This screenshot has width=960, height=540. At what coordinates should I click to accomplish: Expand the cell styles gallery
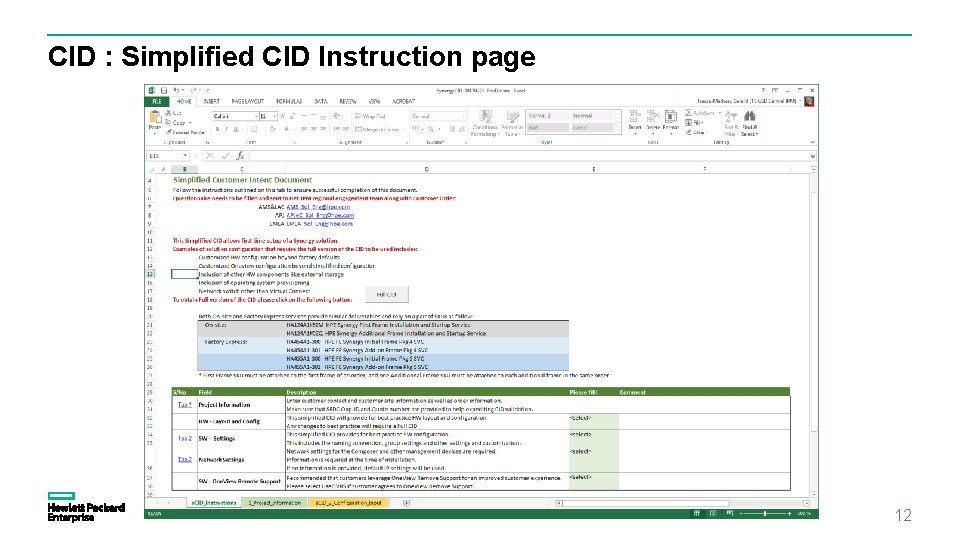pos(618,130)
